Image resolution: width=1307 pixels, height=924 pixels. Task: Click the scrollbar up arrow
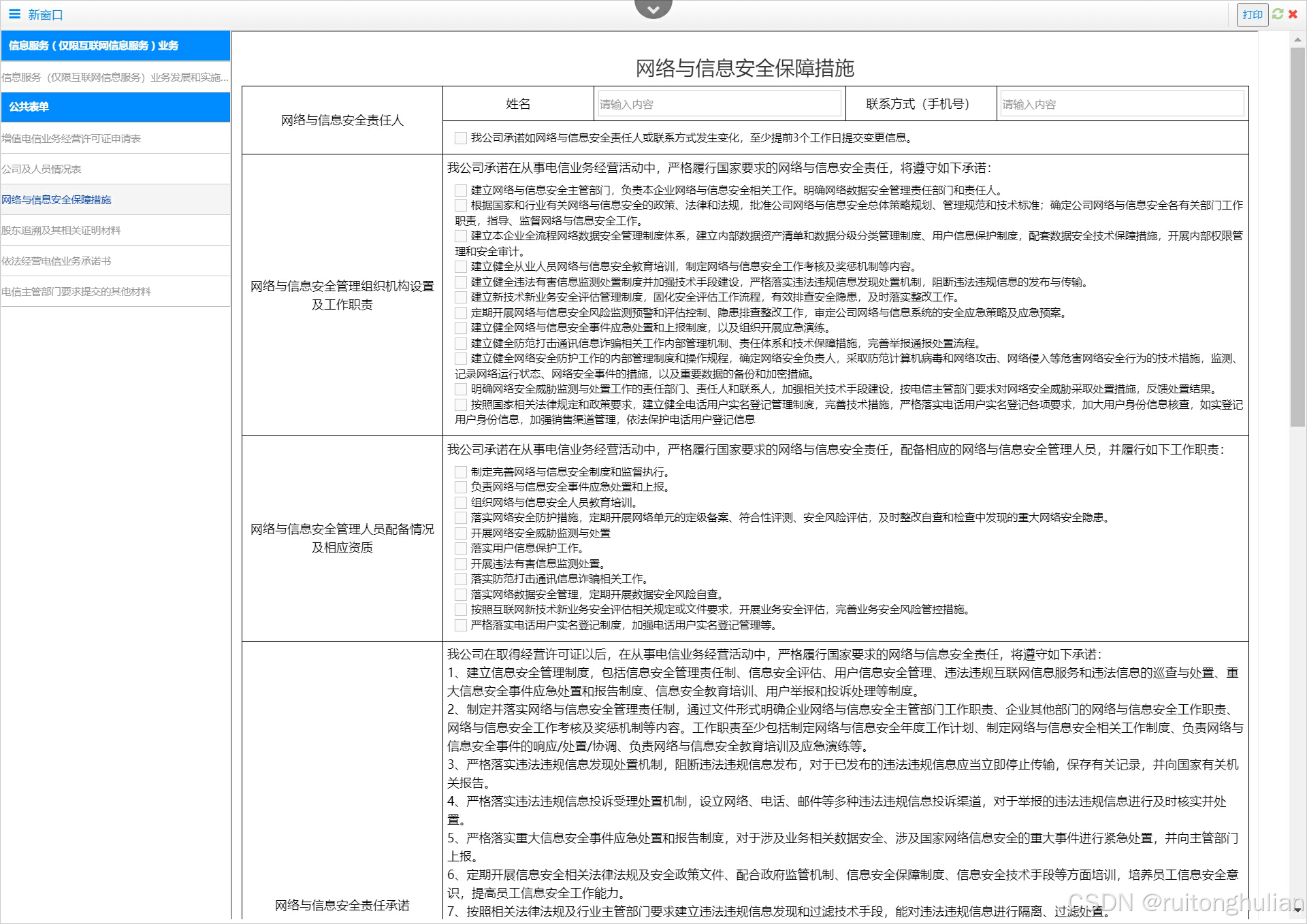click(1297, 39)
